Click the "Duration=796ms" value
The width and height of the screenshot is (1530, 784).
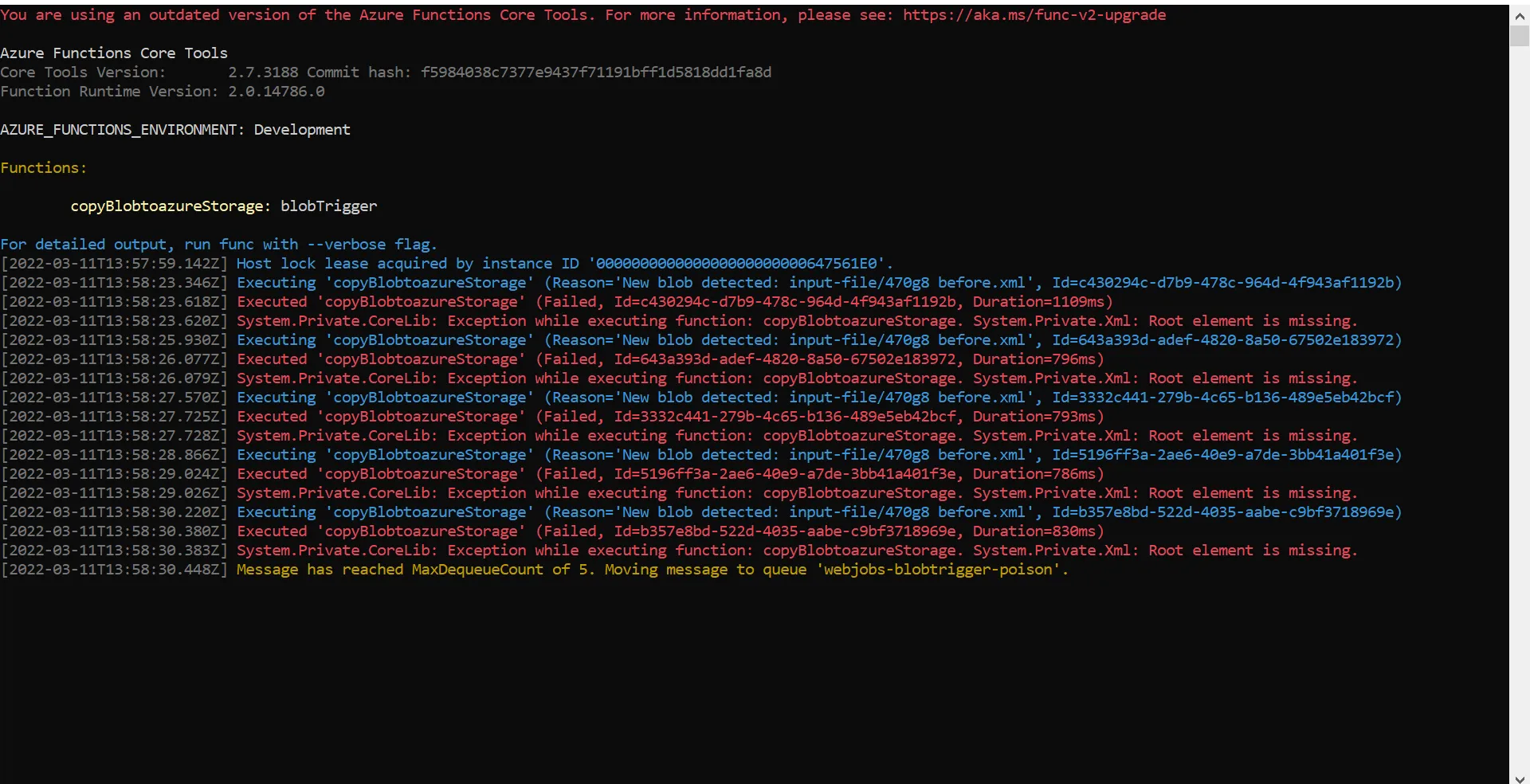tap(1034, 359)
